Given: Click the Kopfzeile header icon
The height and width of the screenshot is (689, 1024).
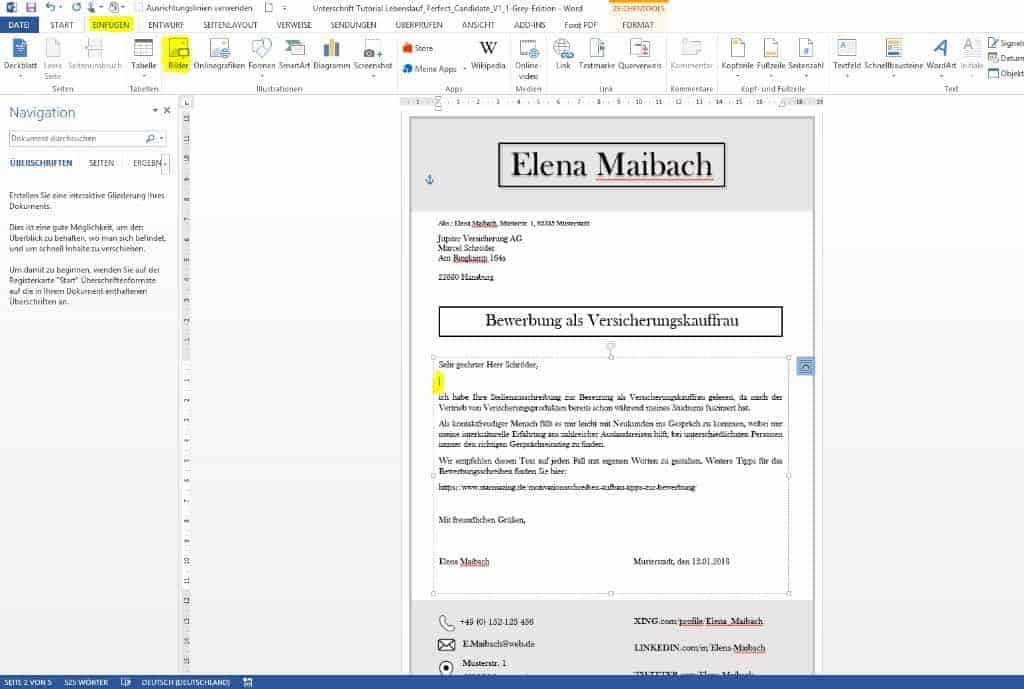Looking at the screenshot, I should coord(737,55).
